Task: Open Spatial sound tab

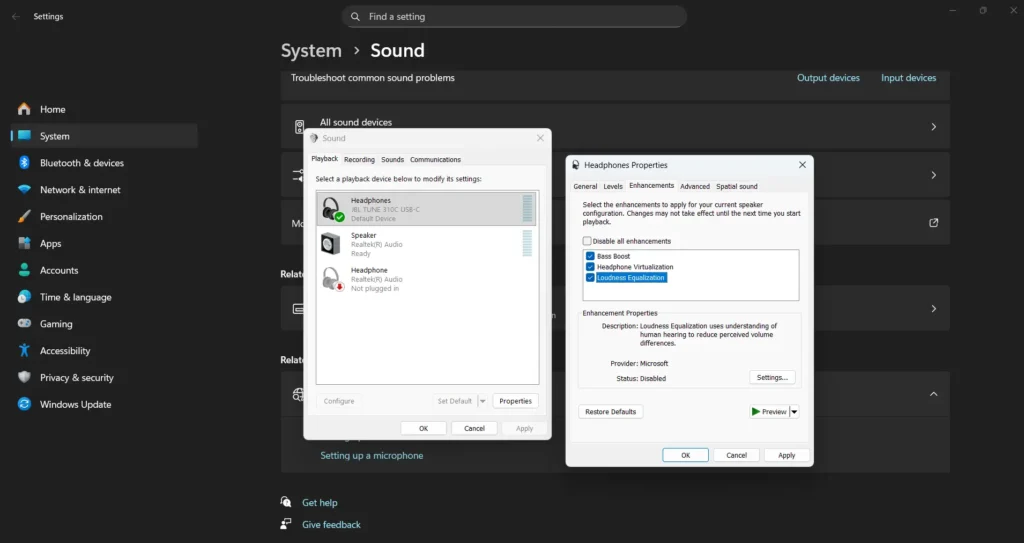Action: 737,186
